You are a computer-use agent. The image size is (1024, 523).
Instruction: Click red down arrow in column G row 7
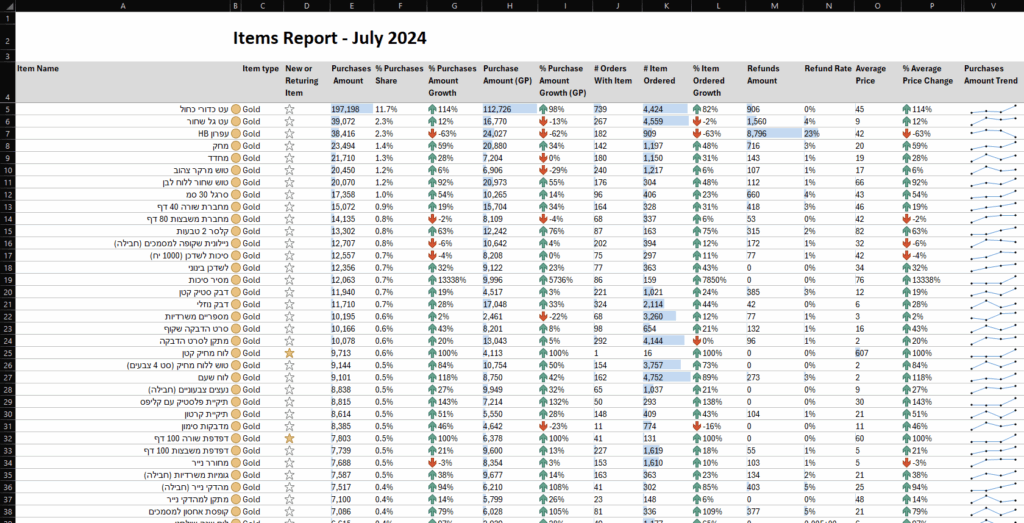432,133
